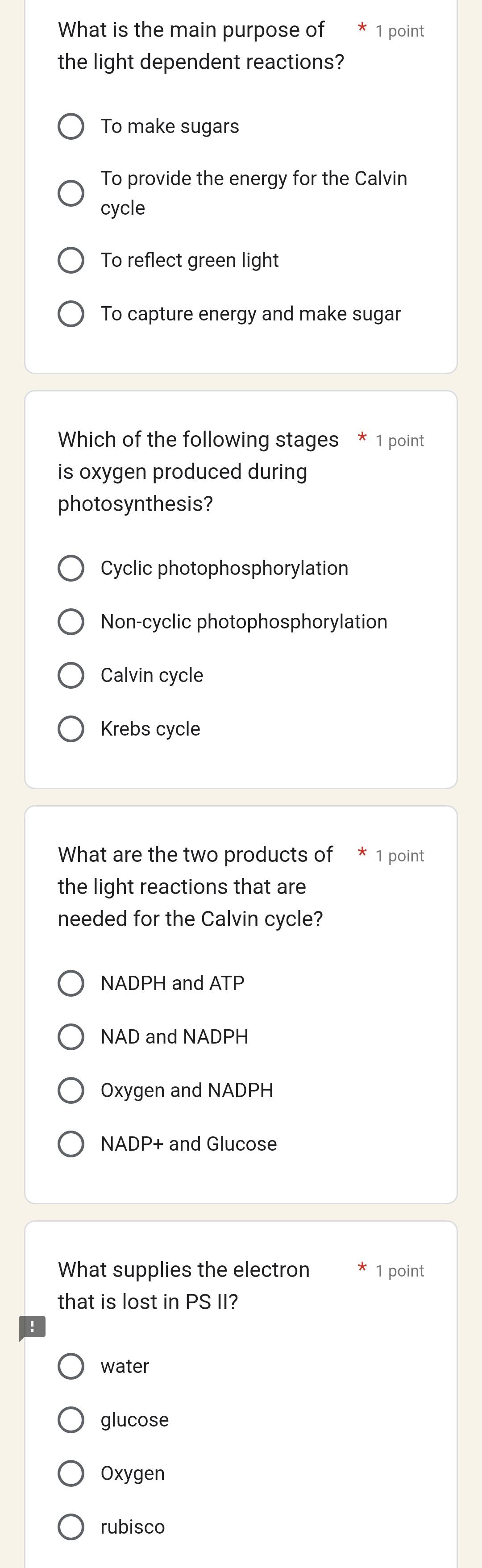This screenshot has height=1568, width=482.
Task: Choose "glucose" option
Action: [71, 1419]
